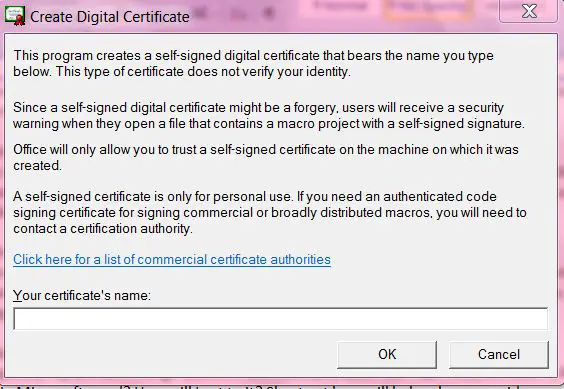The width and height of the screenshot is (564, 389).
Task: Click the words "contact a certification authority"
Action: pos(102,229)
